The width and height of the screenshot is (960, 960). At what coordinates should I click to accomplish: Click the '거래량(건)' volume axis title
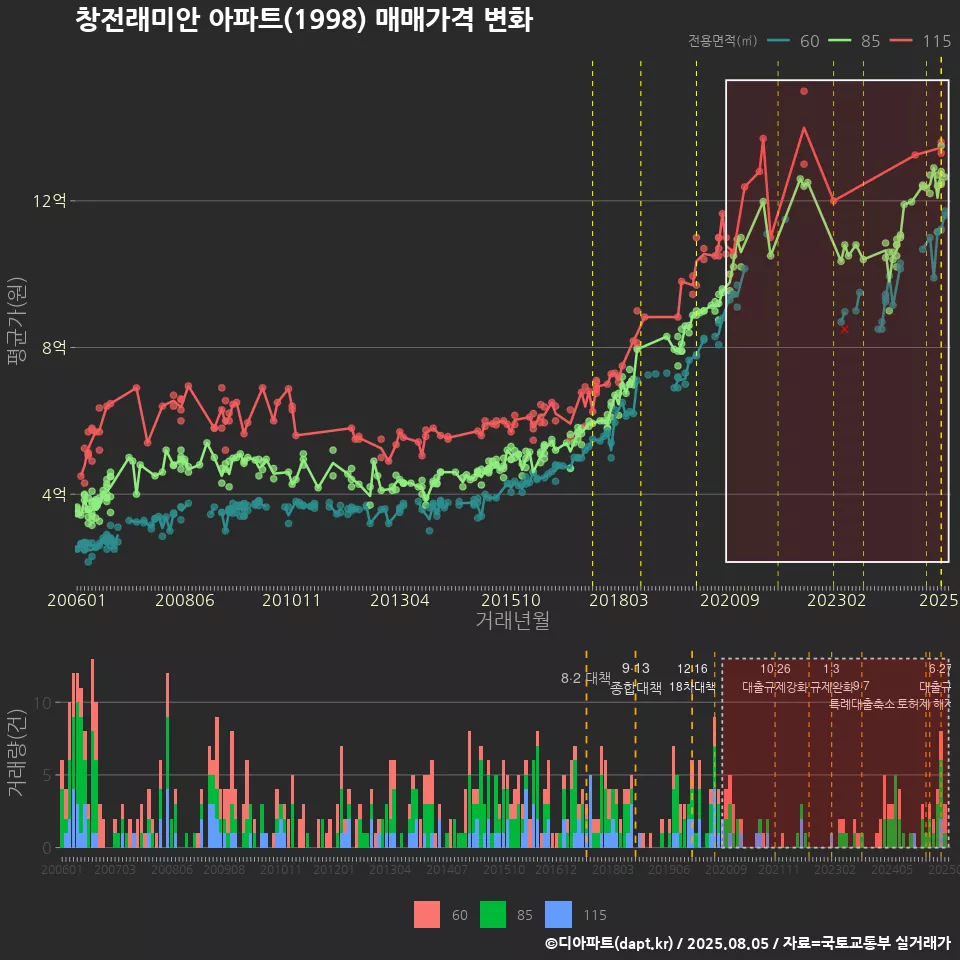point(17,752)
